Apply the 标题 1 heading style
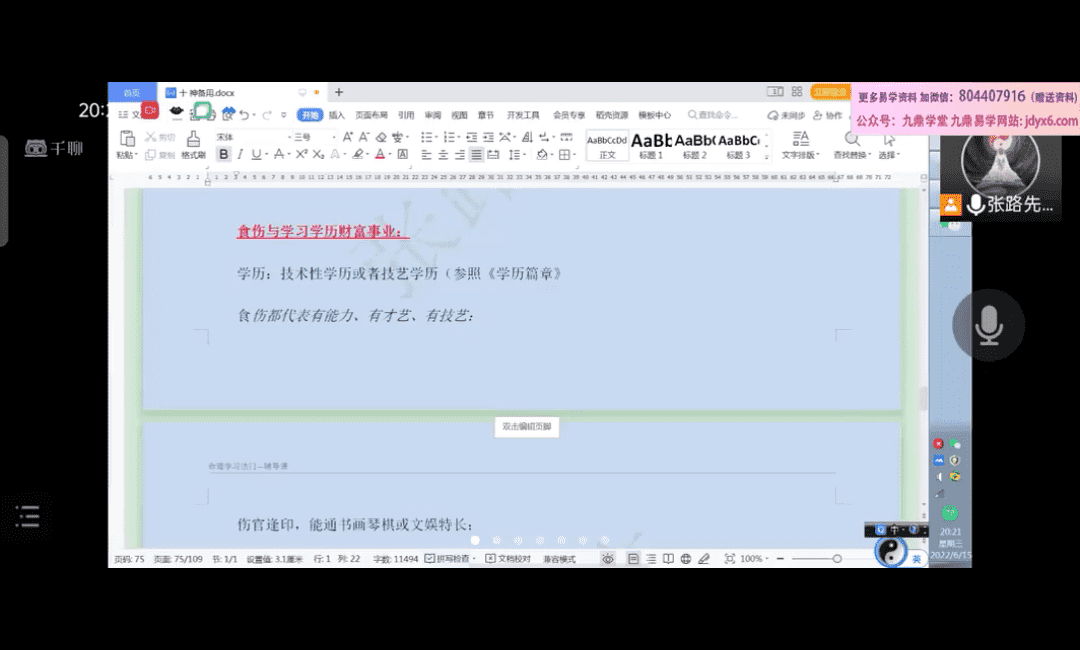This screenshot has height=650, width=1080. point(651,144)
